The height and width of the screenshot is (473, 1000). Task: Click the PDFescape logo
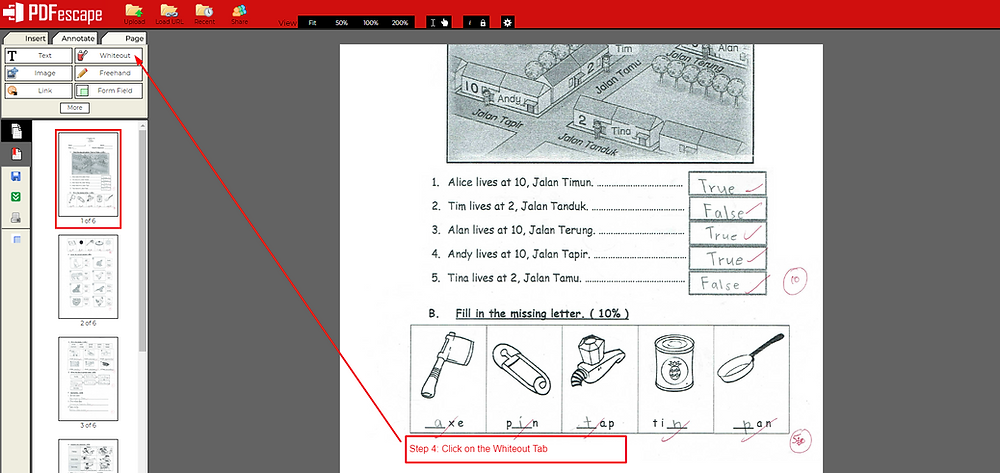point(52,13)
